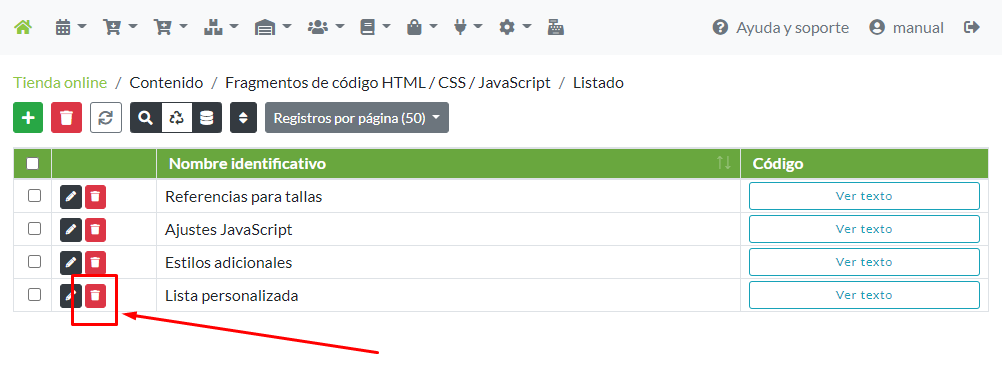Click the Fragmentos de código breadcrumb
1002x374 pixels.
pos(388,82)
